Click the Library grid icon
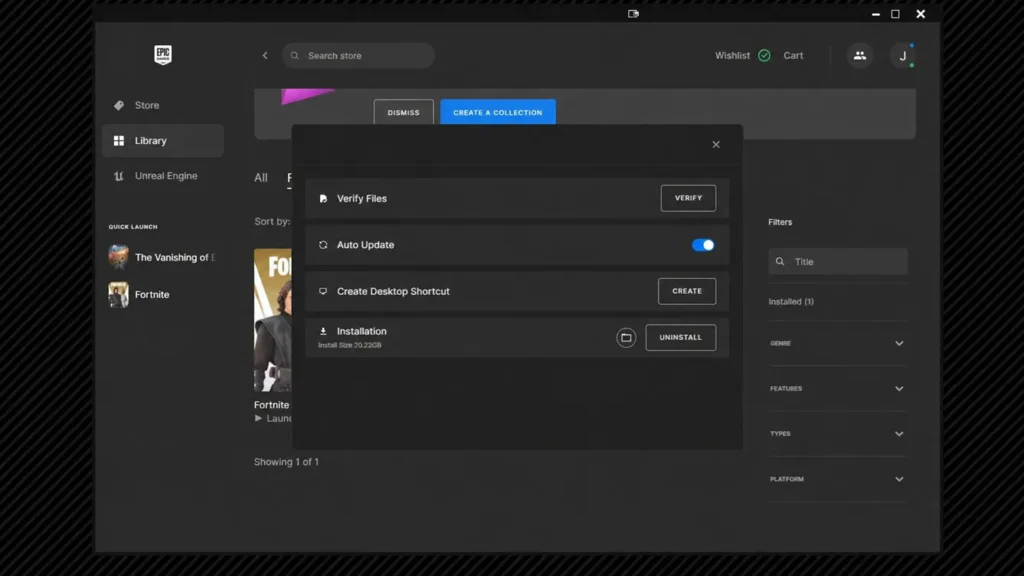The height and width of the screenshot is (576, 1024). (x=119, y=140)
